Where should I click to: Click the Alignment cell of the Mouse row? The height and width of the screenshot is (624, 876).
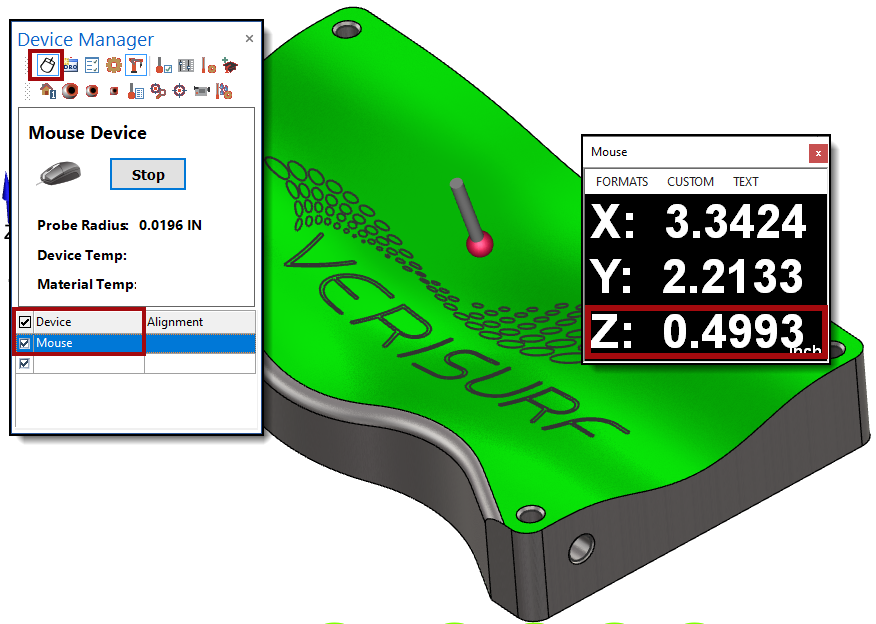click(200, 343)
